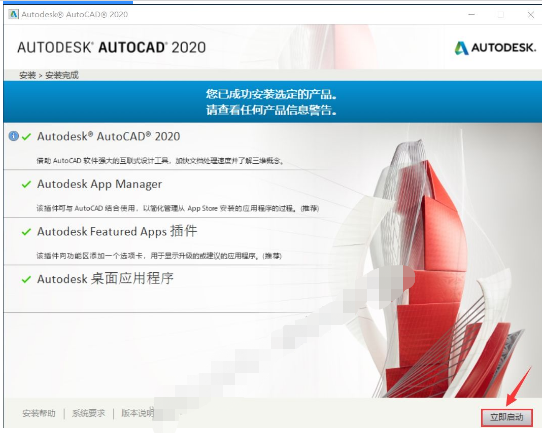
Task: Click the 请查看任何产品信息警告 banner line
Action: (272, 110)
